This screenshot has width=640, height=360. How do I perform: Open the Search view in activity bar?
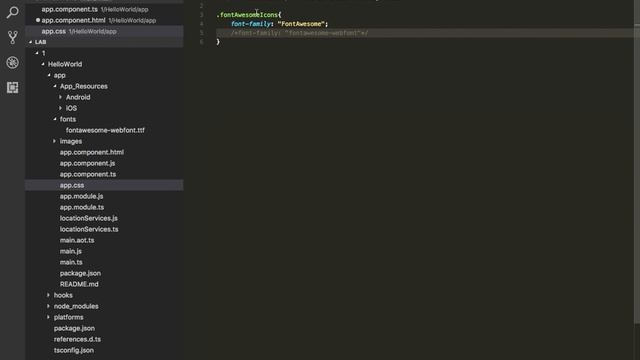pos(13,12)
